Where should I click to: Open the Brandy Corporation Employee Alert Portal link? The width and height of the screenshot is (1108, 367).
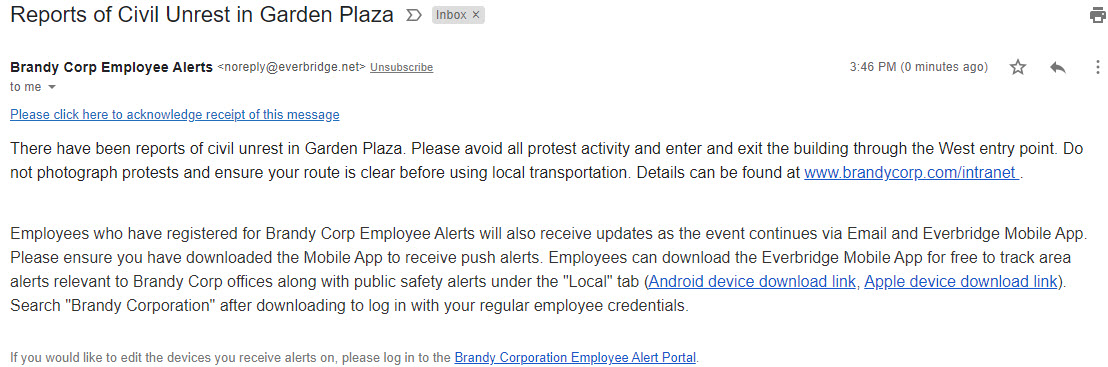(x=575, y=357)
